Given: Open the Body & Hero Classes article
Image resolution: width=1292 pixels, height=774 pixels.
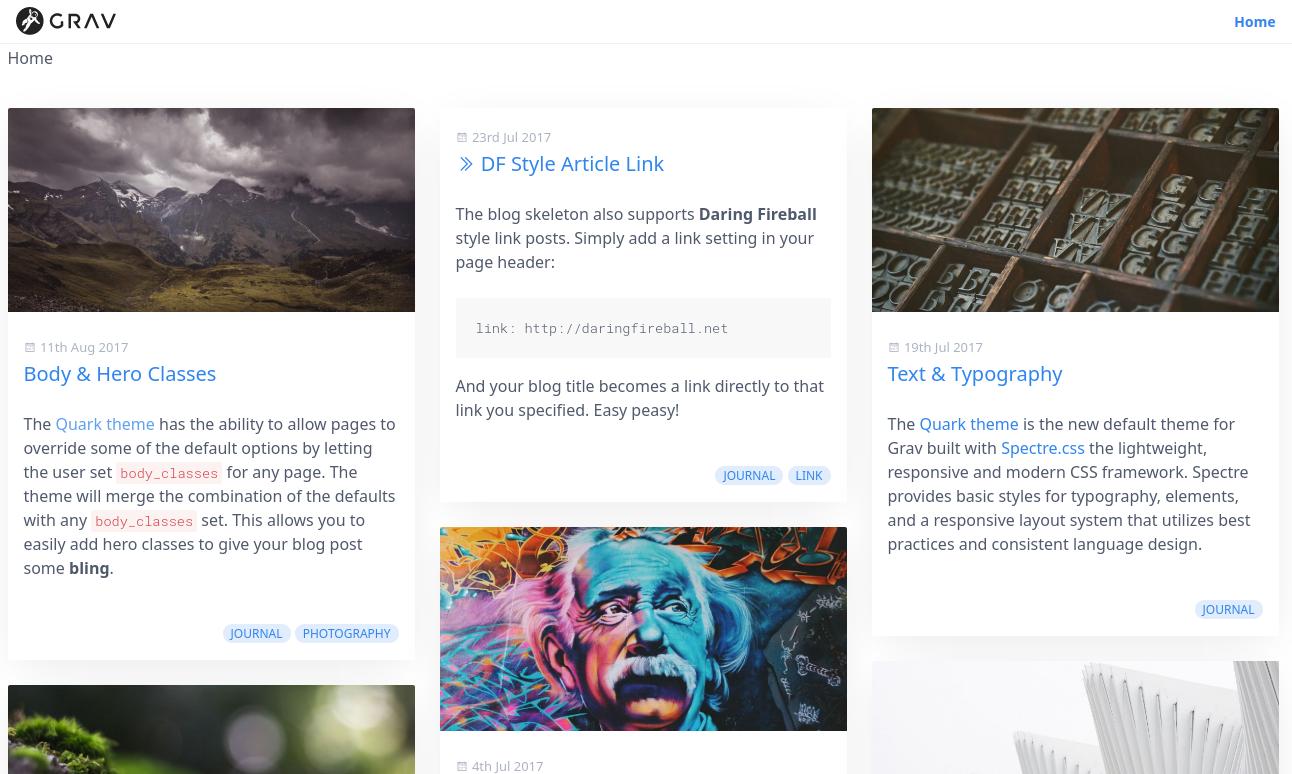Looking at the screenshot, I should click(x=120, y=373).
